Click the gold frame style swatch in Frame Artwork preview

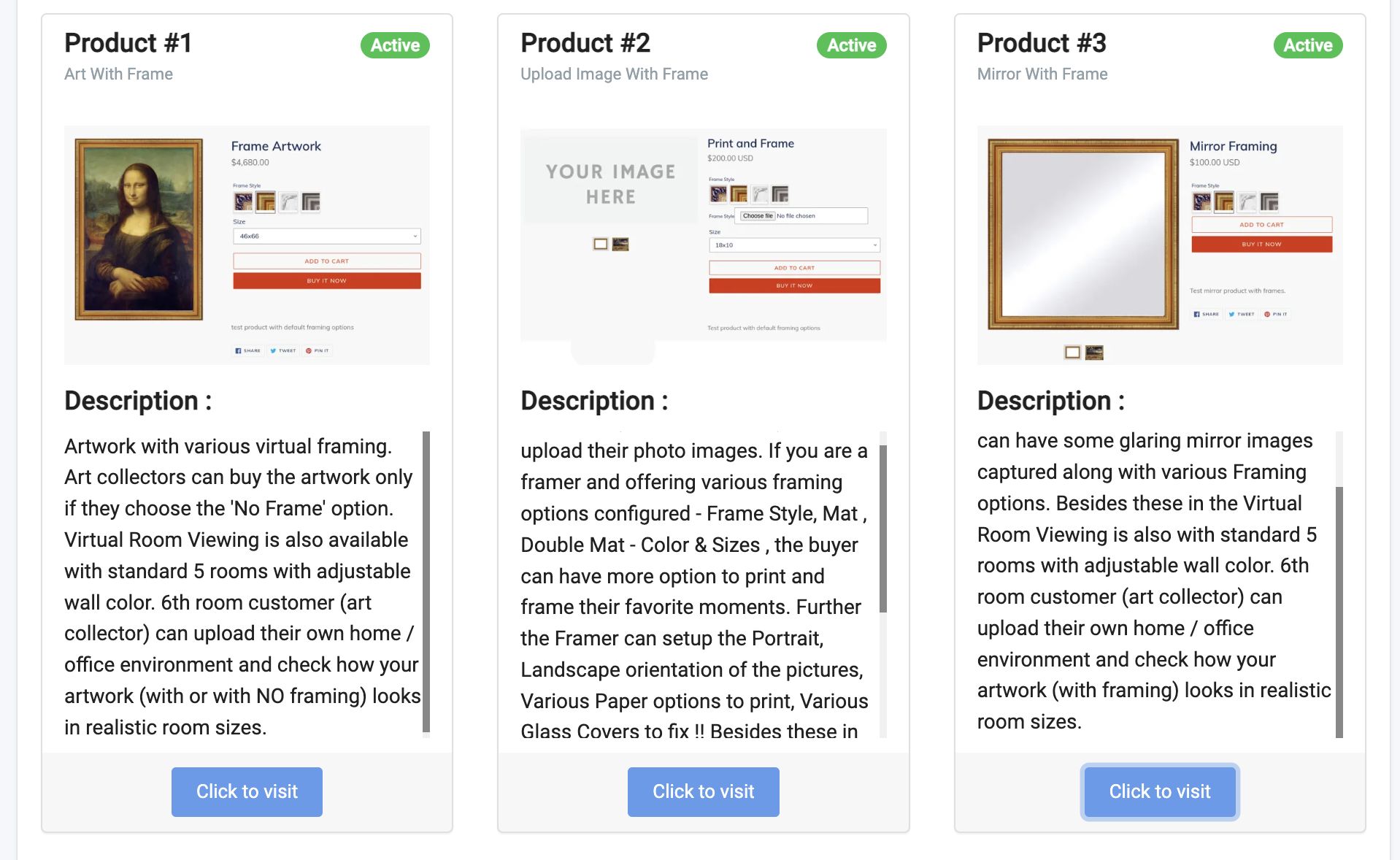266,201
